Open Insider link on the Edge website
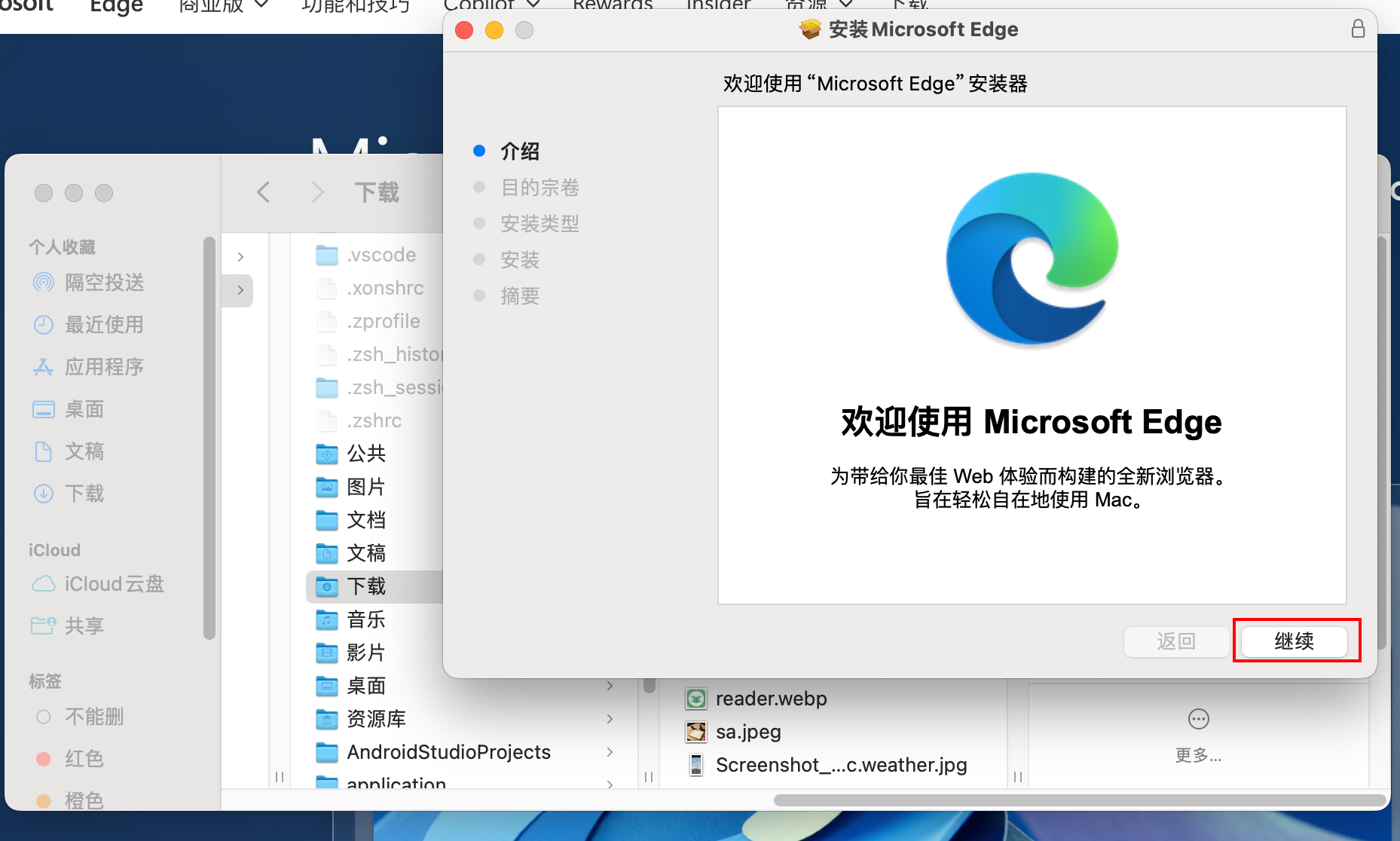 tap(719, 6)
